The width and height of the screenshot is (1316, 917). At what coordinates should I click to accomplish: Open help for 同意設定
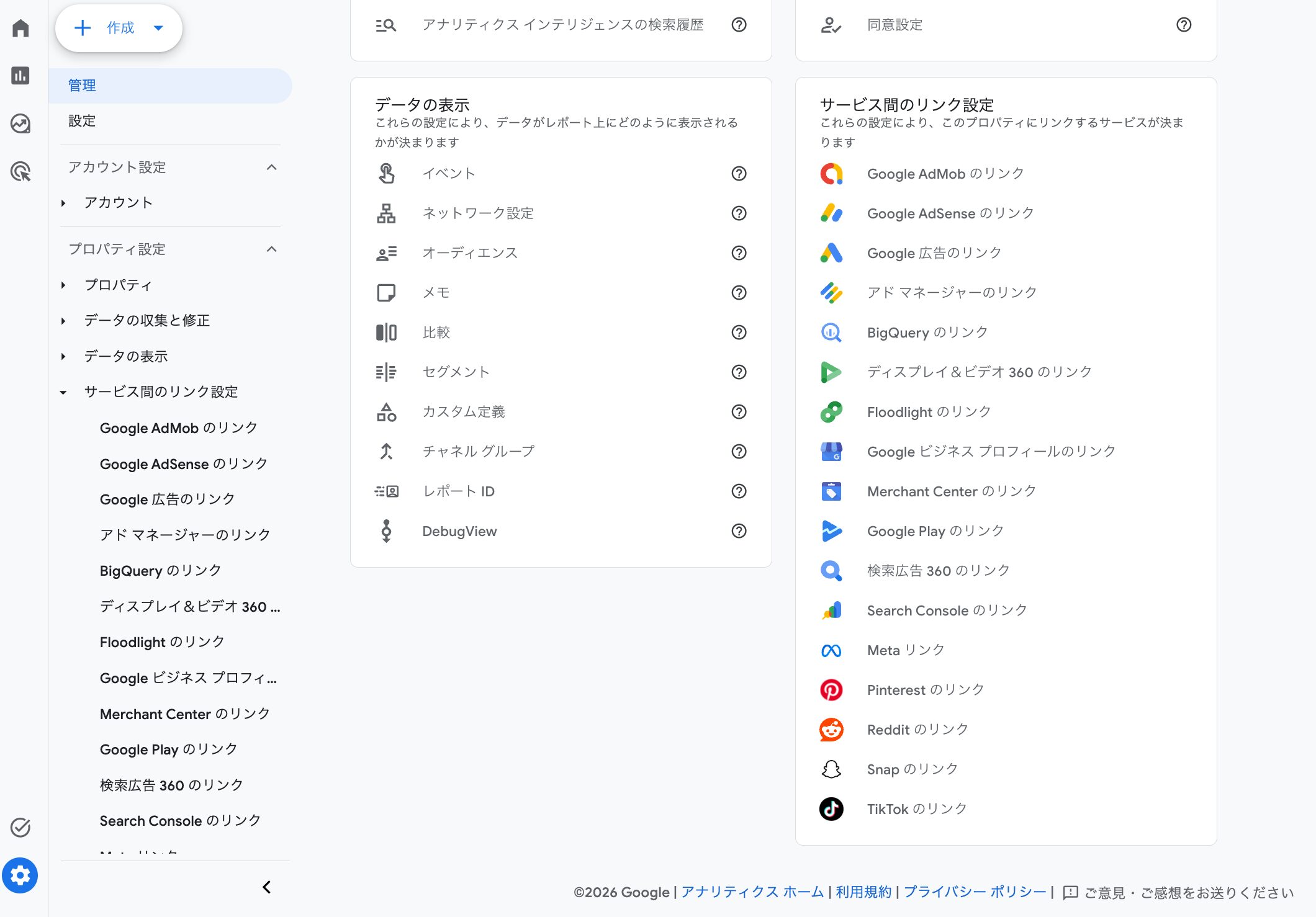point(1184,25)
